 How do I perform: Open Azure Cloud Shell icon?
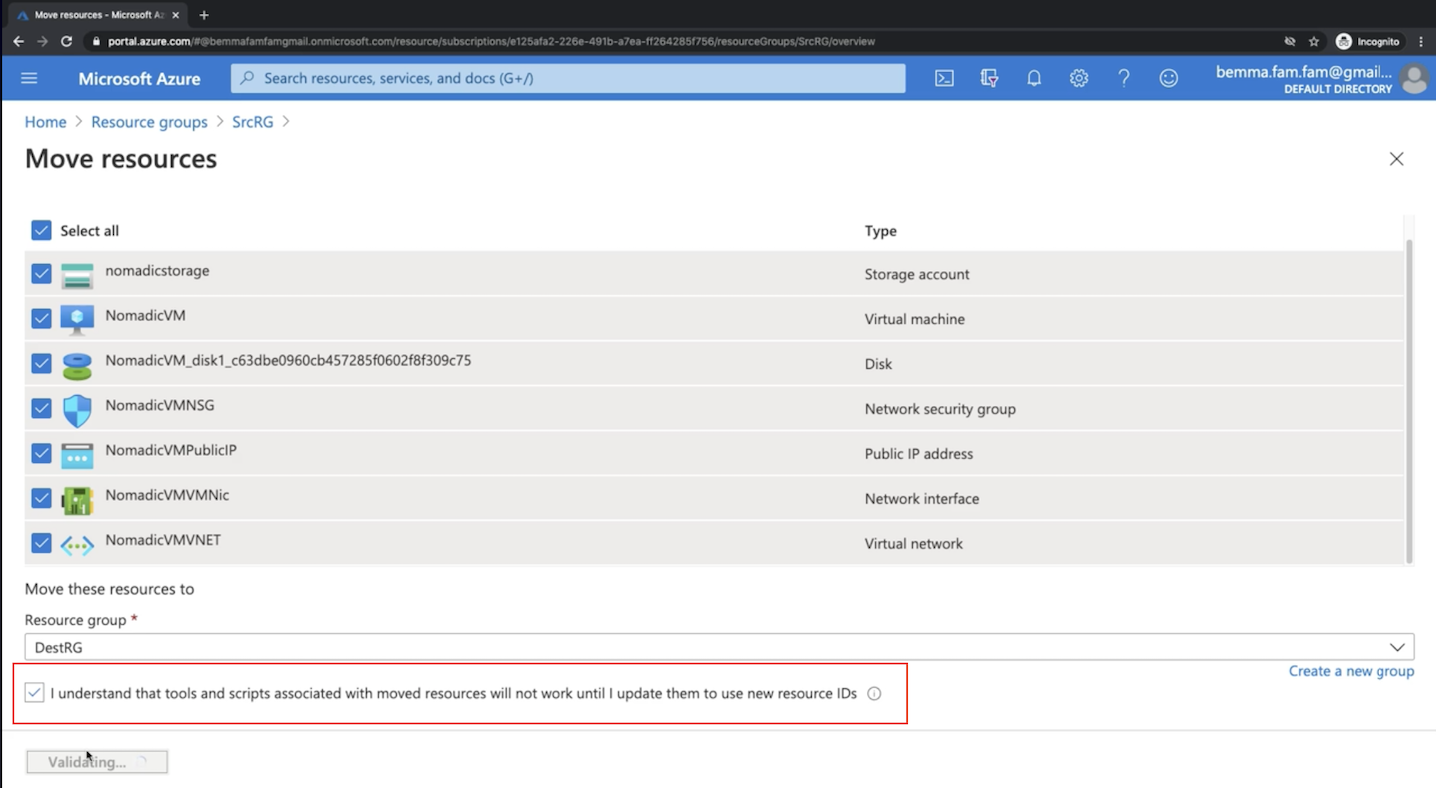944,78
